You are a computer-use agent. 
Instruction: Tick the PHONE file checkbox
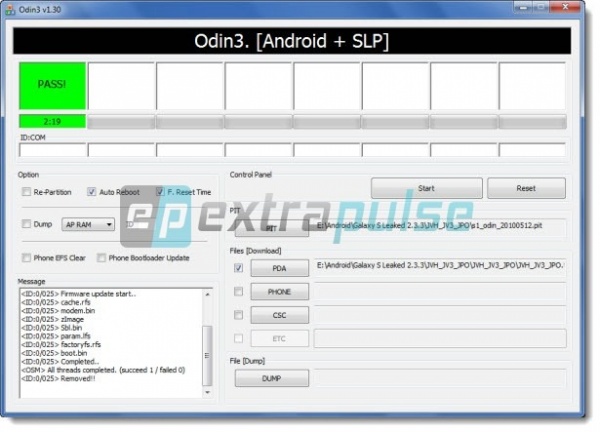pyautogui.click(x=238, y=292)
